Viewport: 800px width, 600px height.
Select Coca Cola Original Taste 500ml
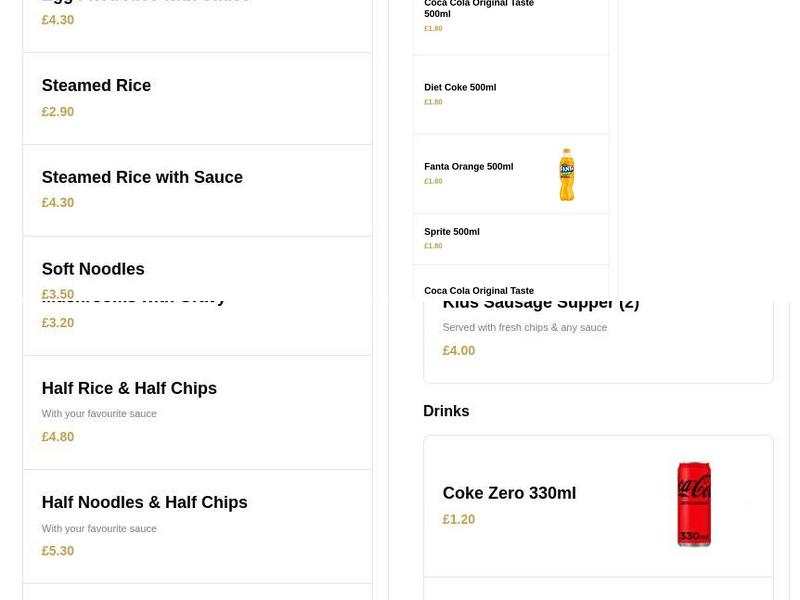479,10
